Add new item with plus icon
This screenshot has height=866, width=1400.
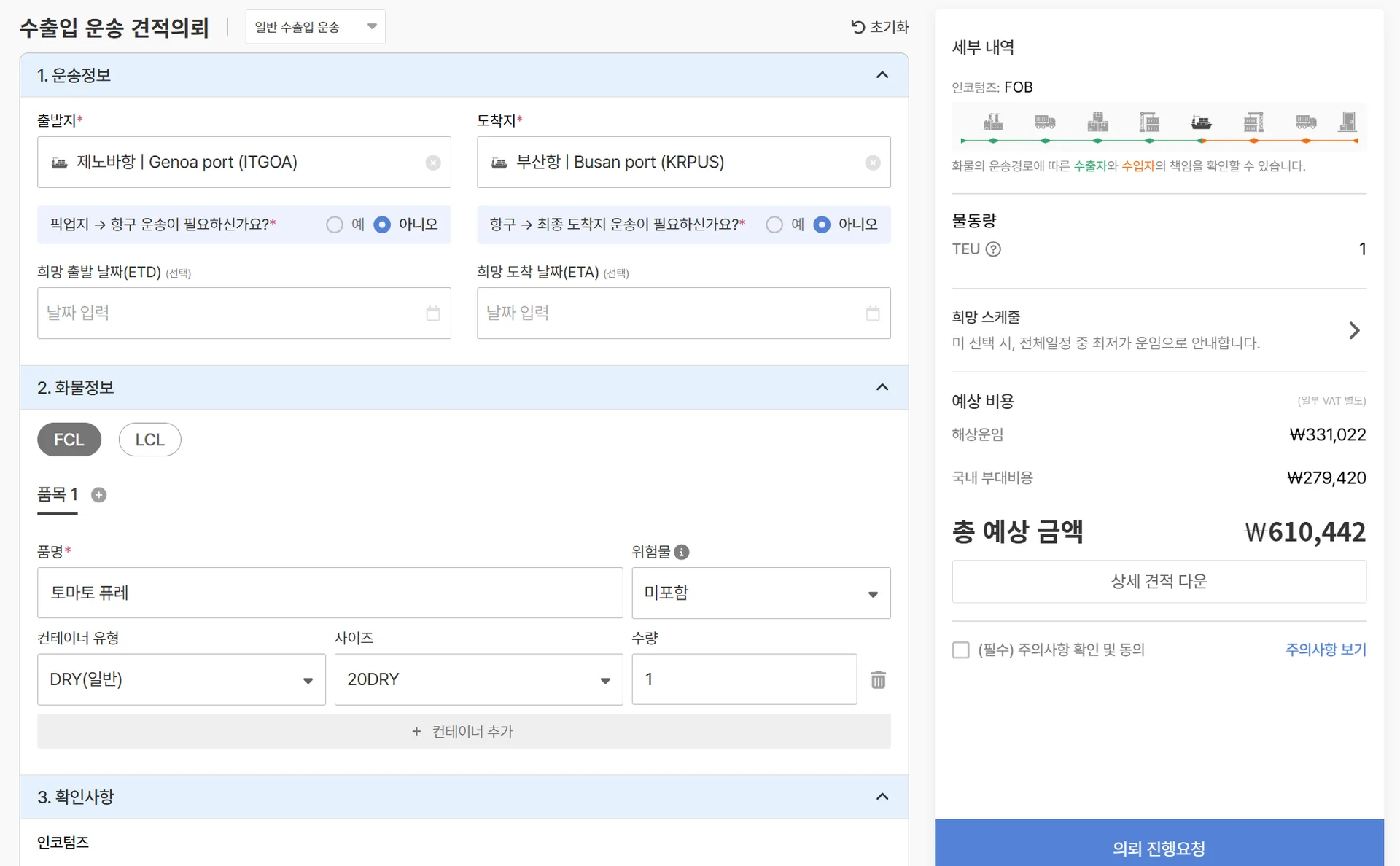coord(99,495)
